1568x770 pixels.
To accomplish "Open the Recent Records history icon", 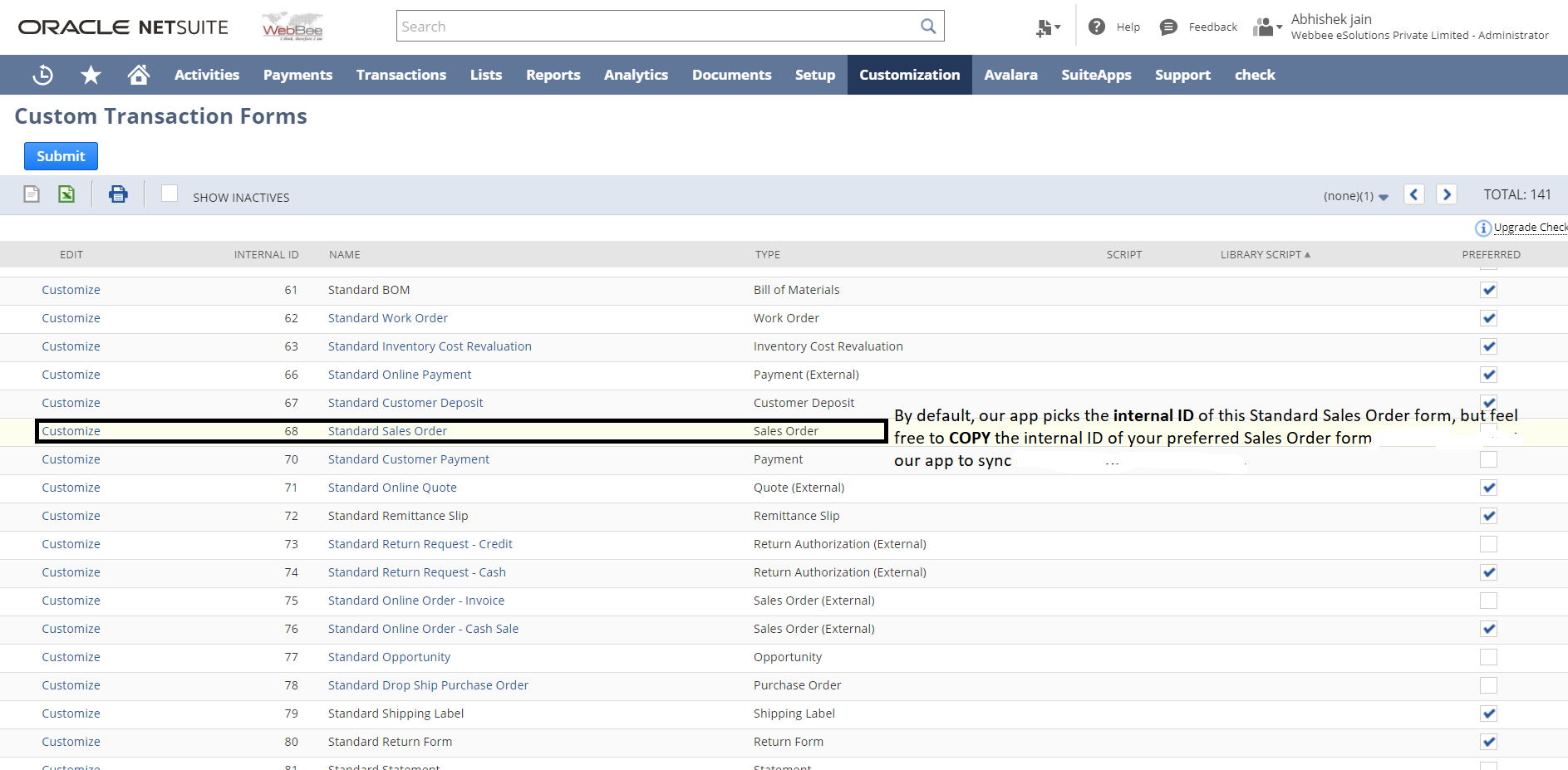I will coord(42,75).
